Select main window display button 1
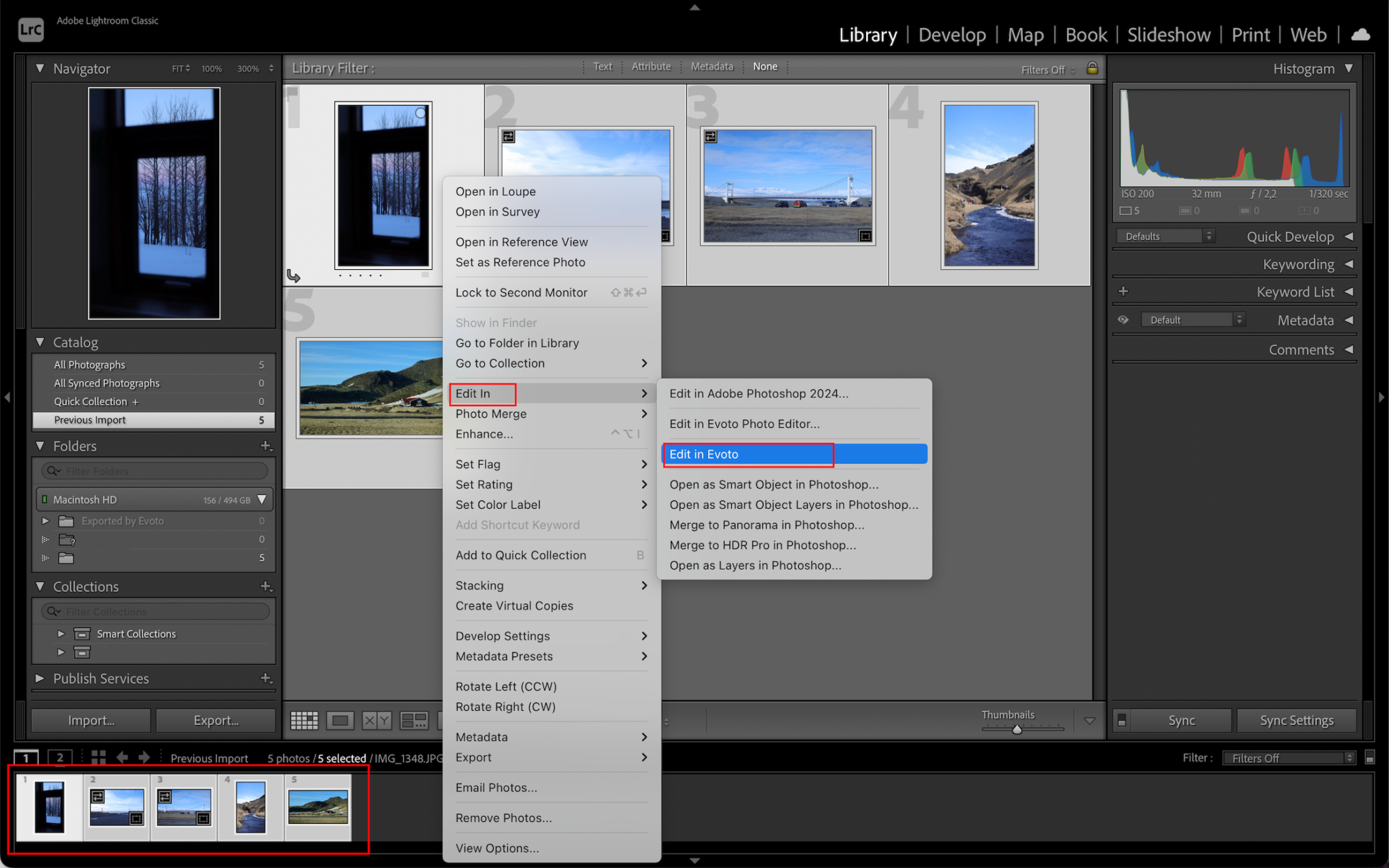The height and width of the screenshot is (868, 1389). tap(26, 757)
